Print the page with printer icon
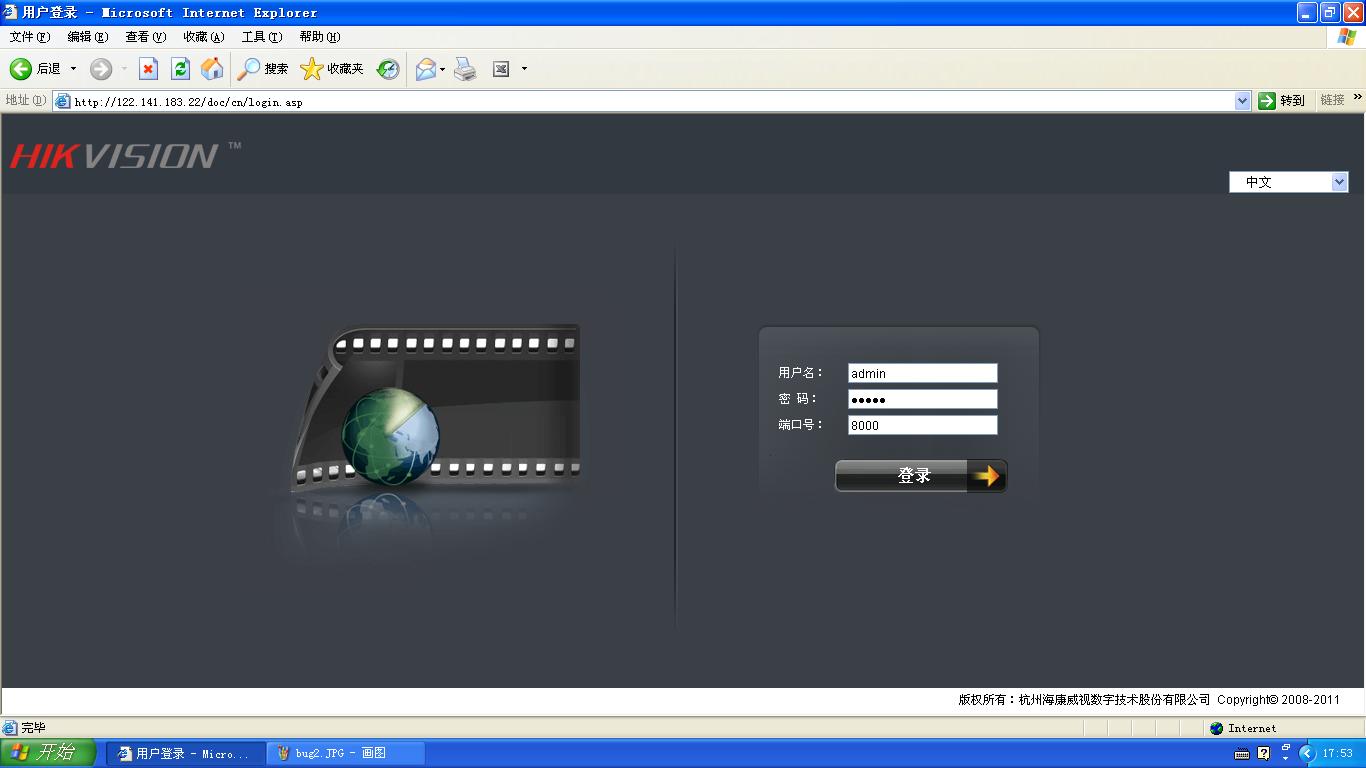 (x=465, y=69)
